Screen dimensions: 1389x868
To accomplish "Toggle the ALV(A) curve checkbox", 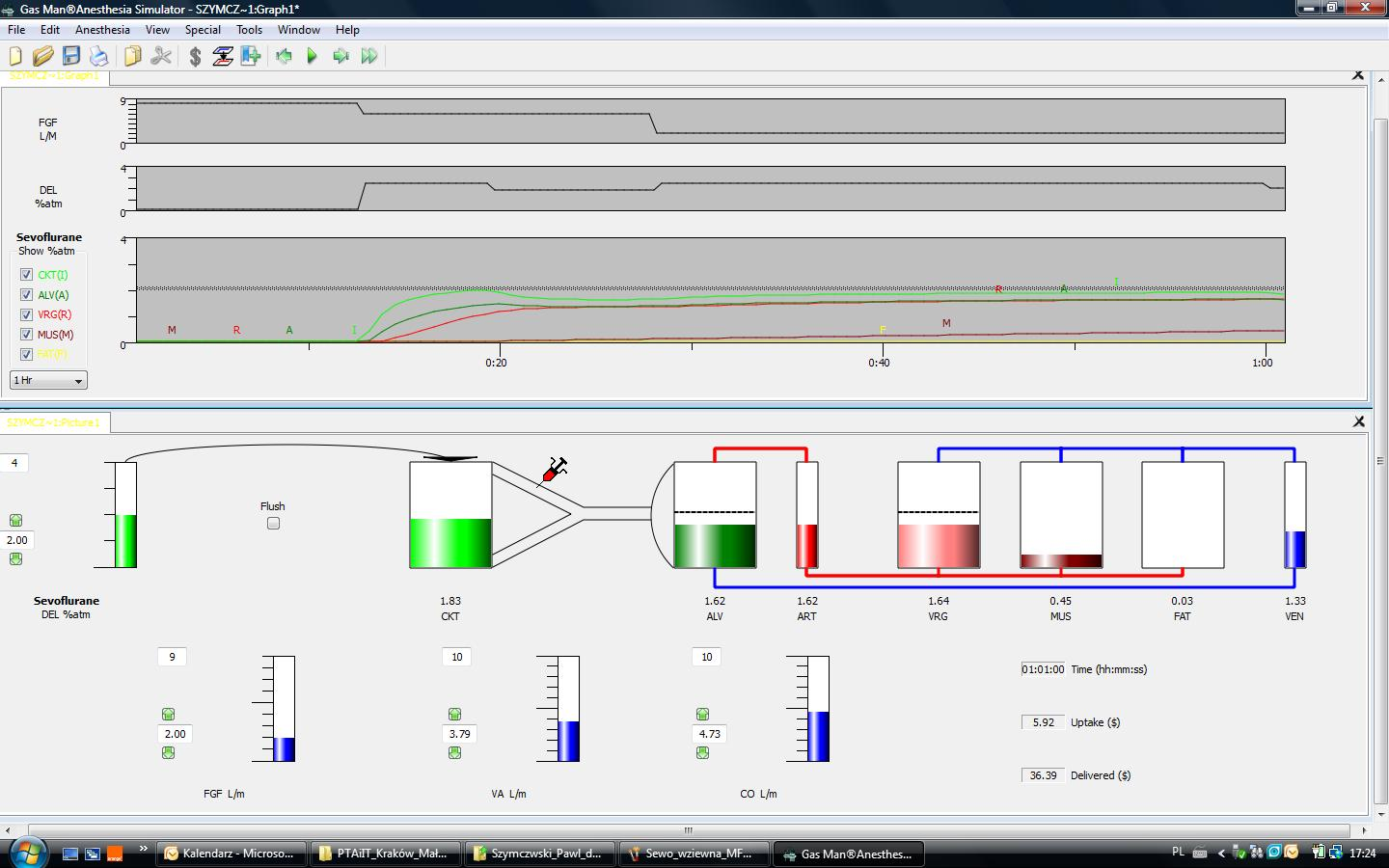I will click(x=26, y=295).
